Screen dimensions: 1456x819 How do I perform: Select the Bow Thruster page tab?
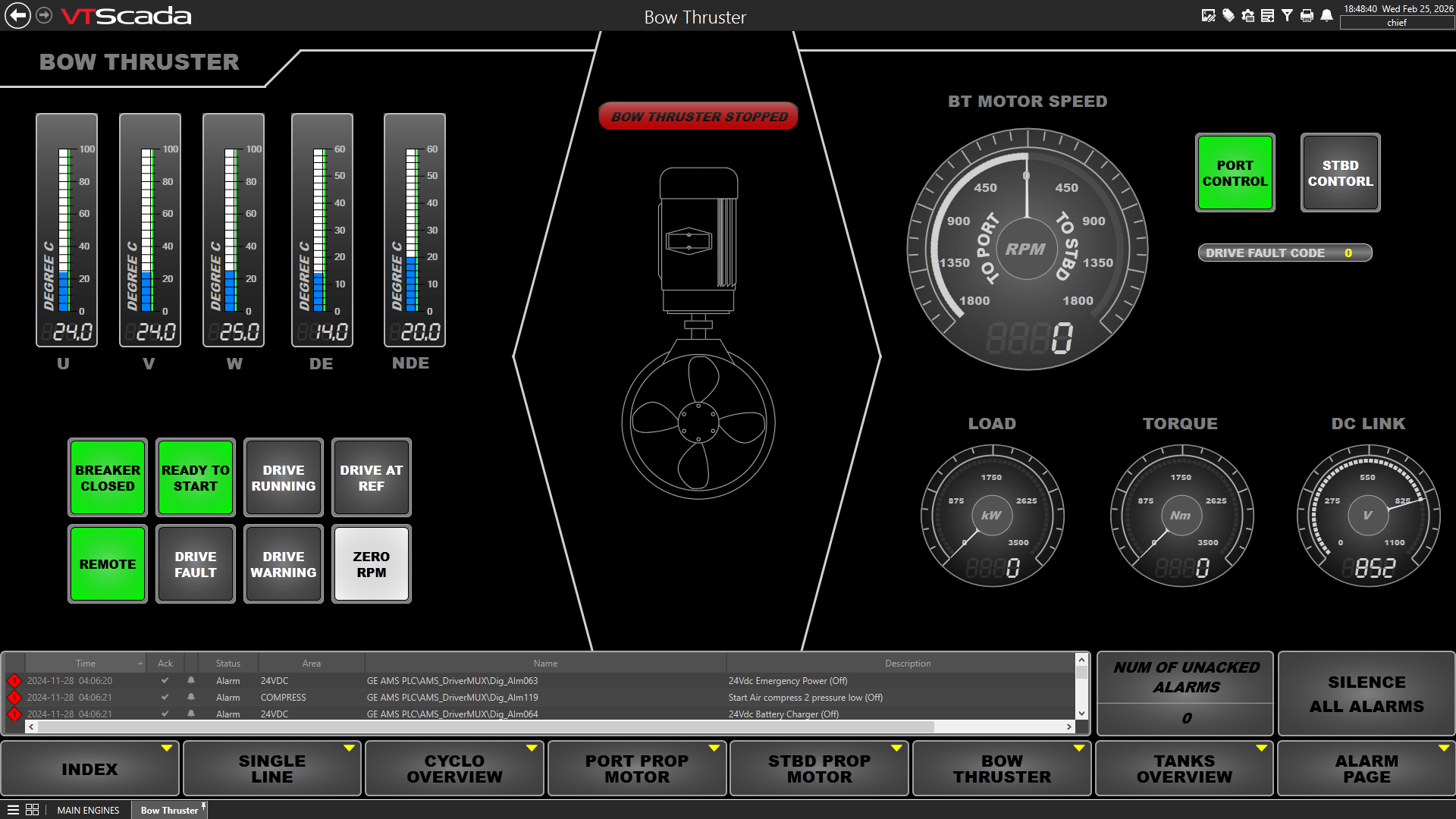tap(169, 810)
